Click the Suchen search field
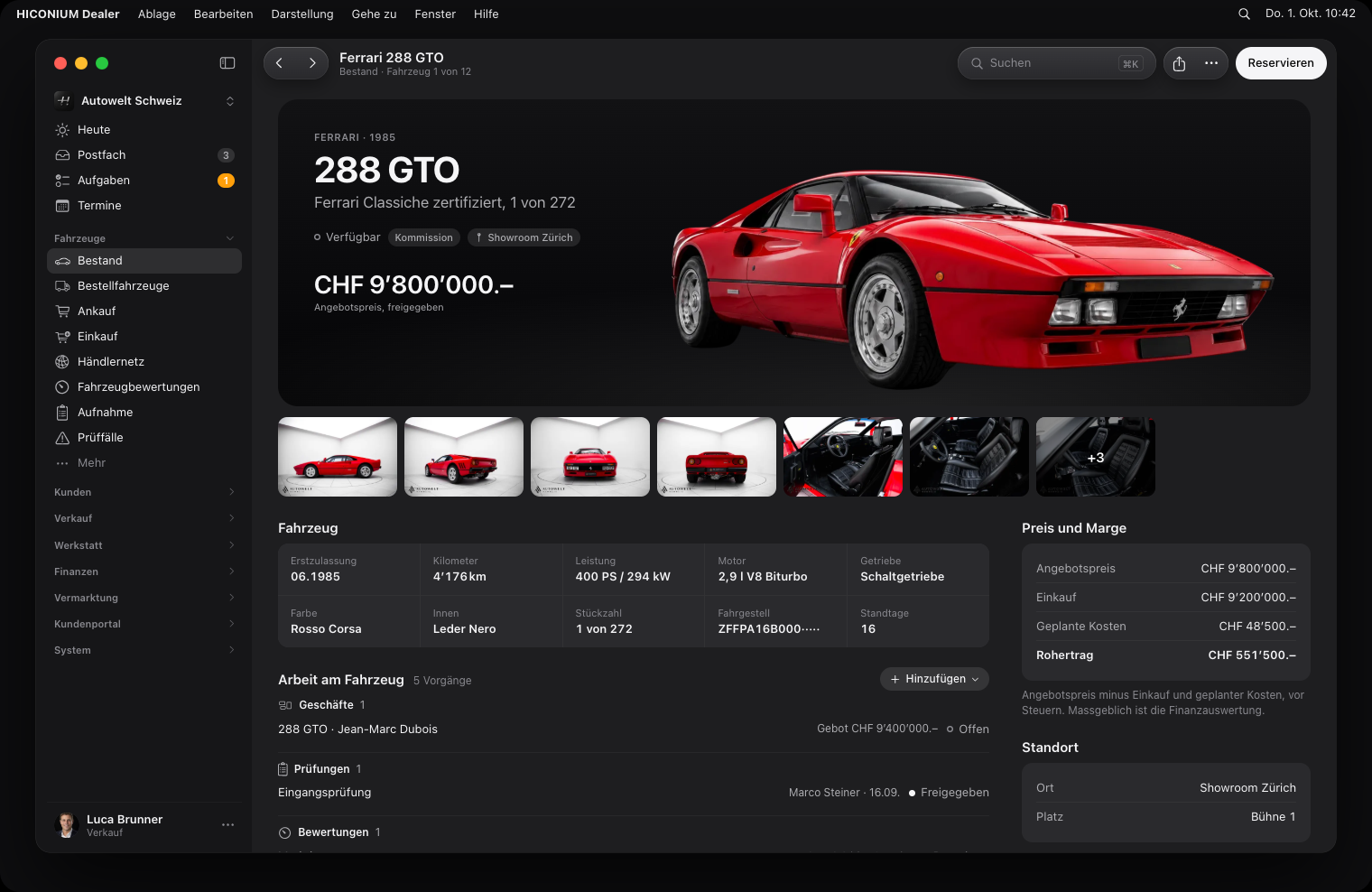This screenshot has width=1372, height=892. (1056, 63)
